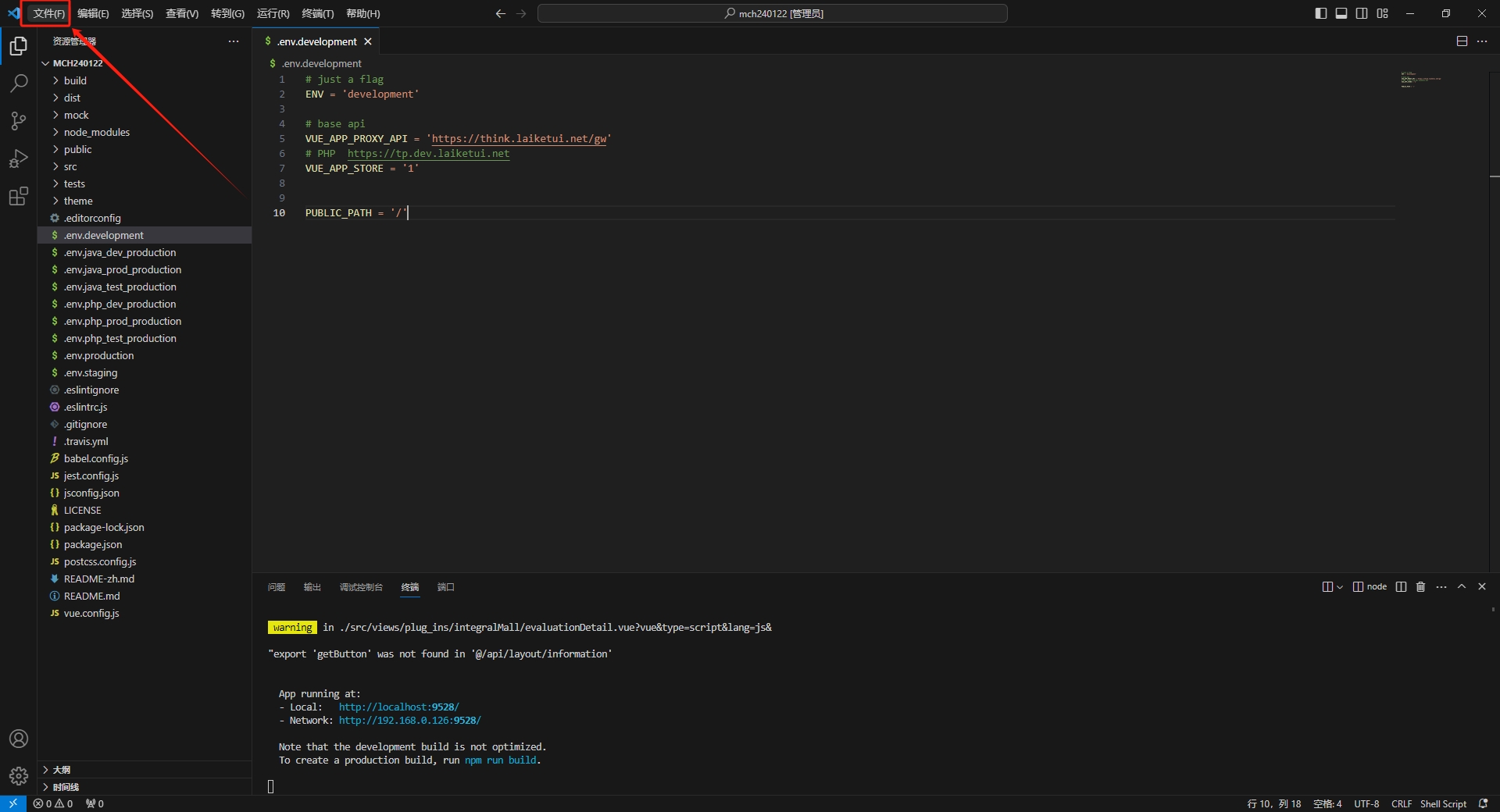
Task: Click the Shell Script language mode button
Action: (x=1443, y=803)
